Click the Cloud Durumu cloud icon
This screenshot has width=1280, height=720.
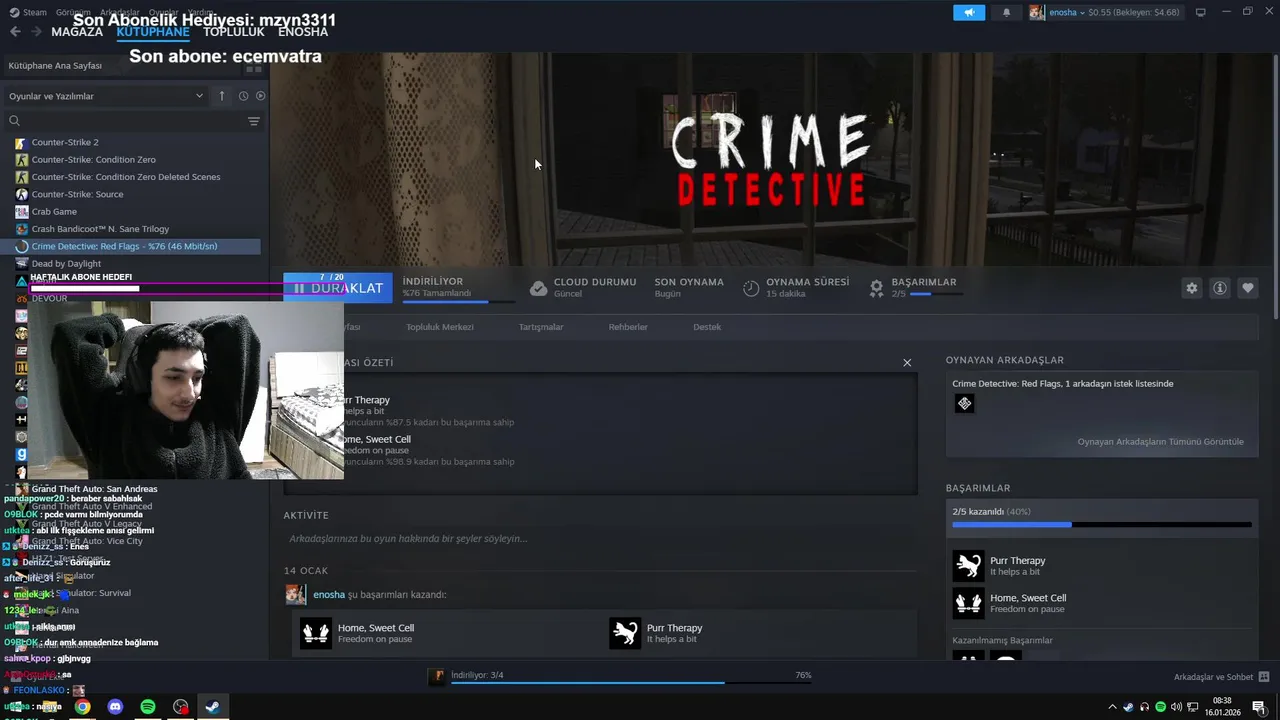click(x=538, y=288)
